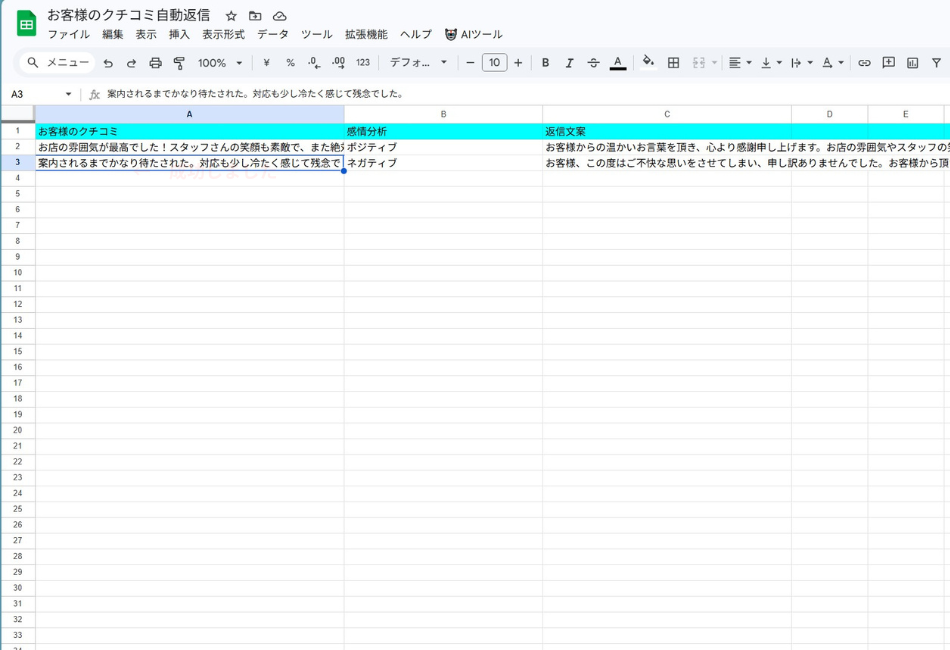The image size is (950, 650).
Task: Click the print icon
Action: pos(155,63)
